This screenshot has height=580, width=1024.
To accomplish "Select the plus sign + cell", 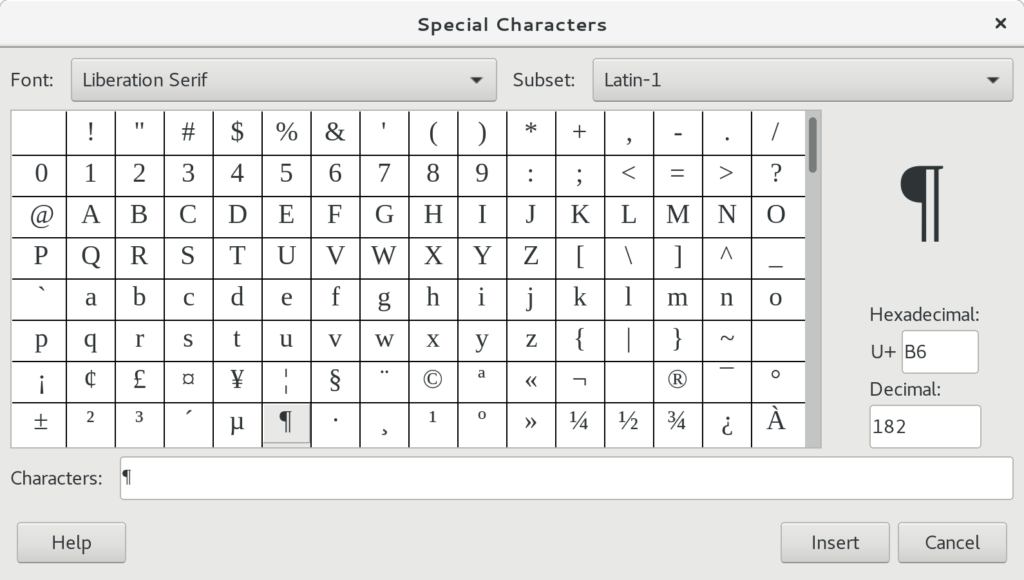I will coord(580,133).
